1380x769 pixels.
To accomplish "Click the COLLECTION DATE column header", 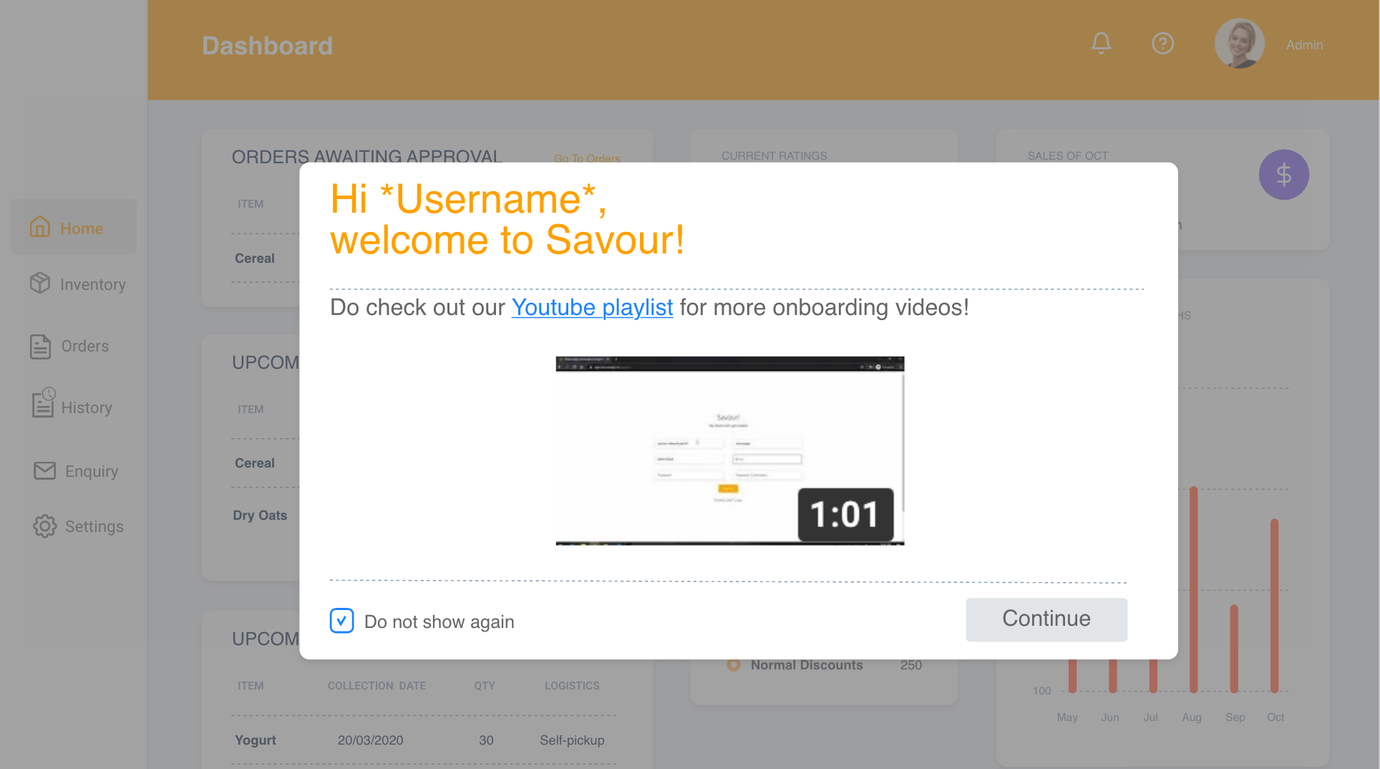I will (x=377, y=686).
